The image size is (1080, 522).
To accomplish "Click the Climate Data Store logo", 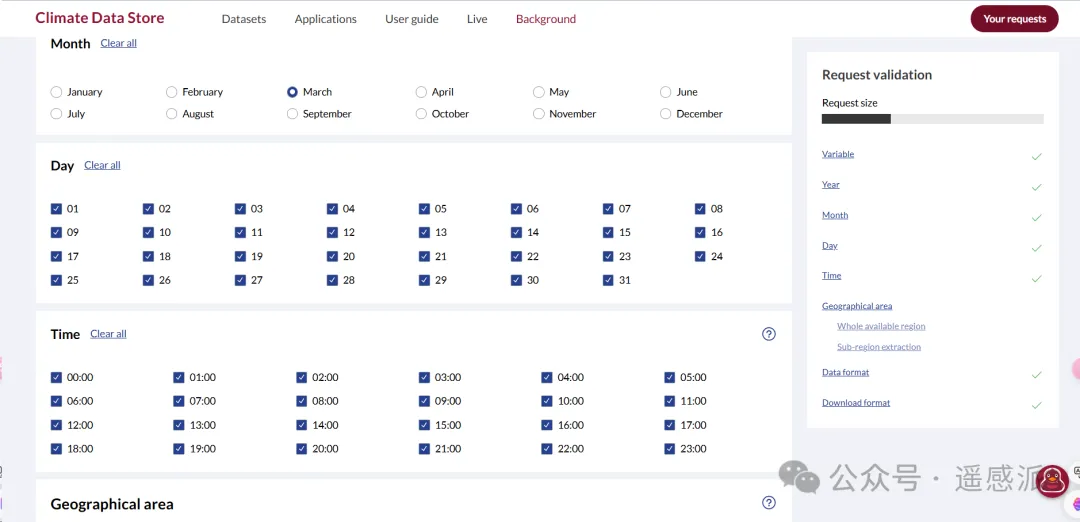I will point(100,18).
